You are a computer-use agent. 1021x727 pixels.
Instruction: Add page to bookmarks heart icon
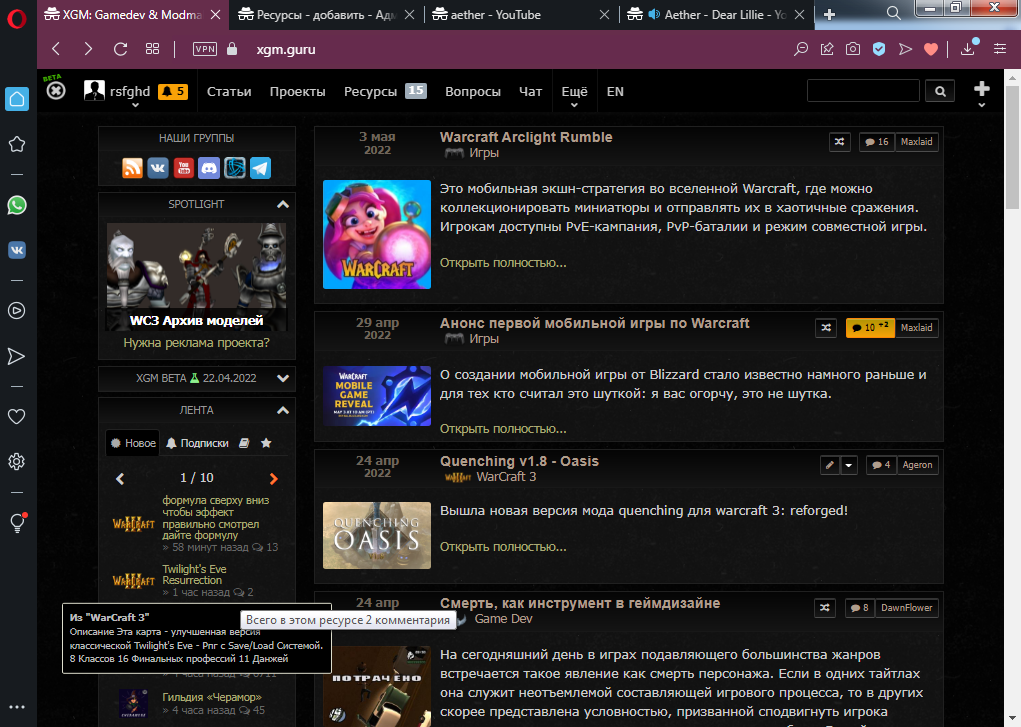pos(931,49)
